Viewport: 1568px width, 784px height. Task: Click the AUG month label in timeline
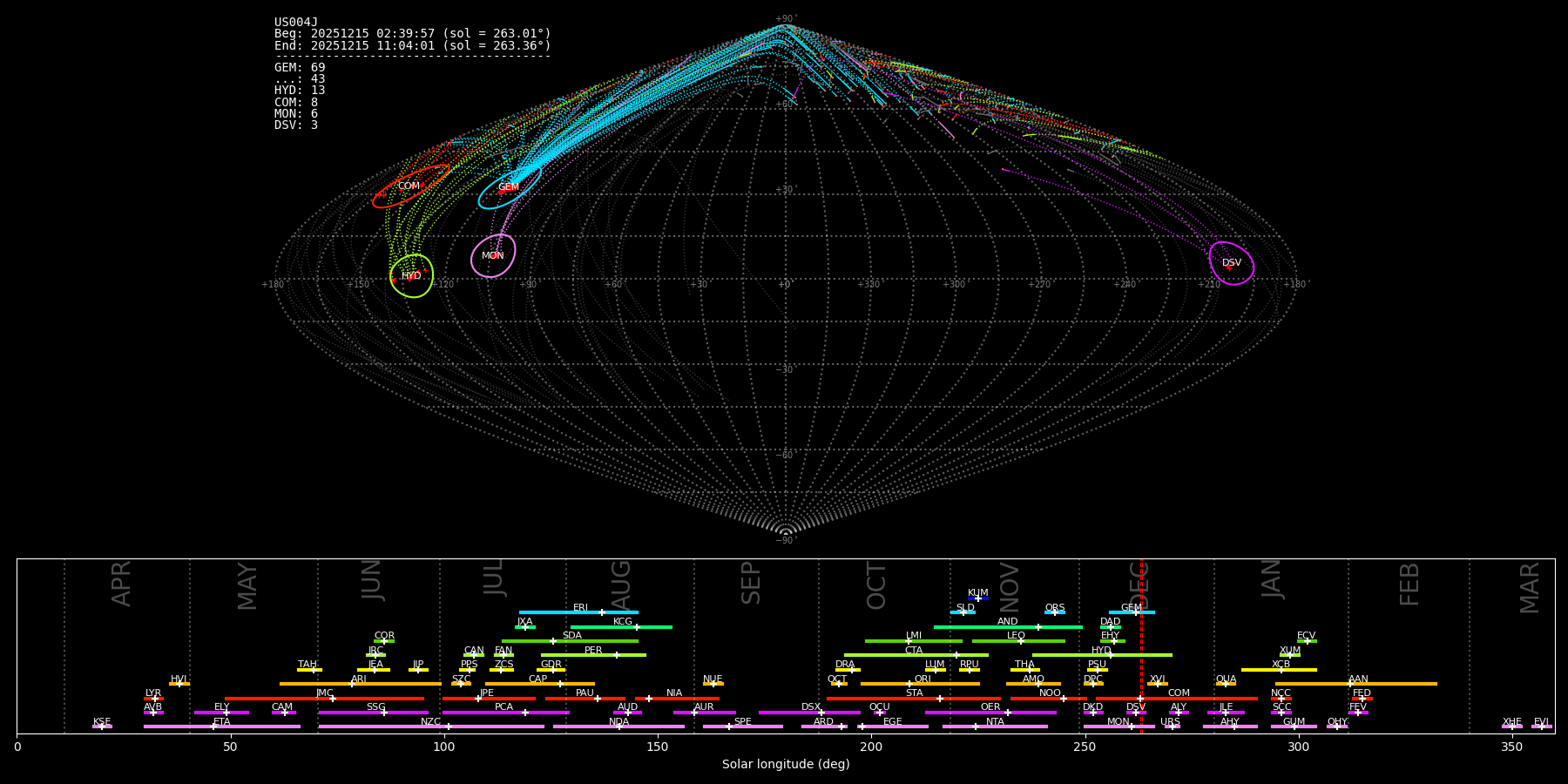(x=621, y=584)
